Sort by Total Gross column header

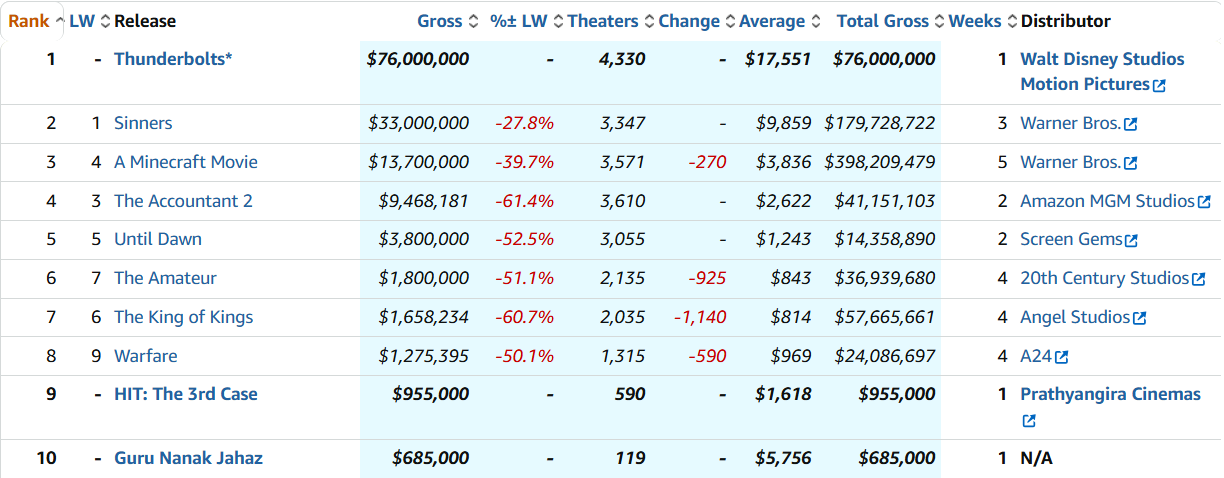click(x=882, y=21)
